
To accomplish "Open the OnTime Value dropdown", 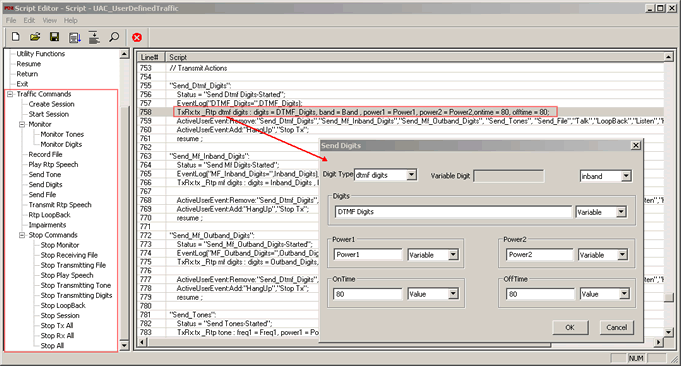I will pos(453,294).
